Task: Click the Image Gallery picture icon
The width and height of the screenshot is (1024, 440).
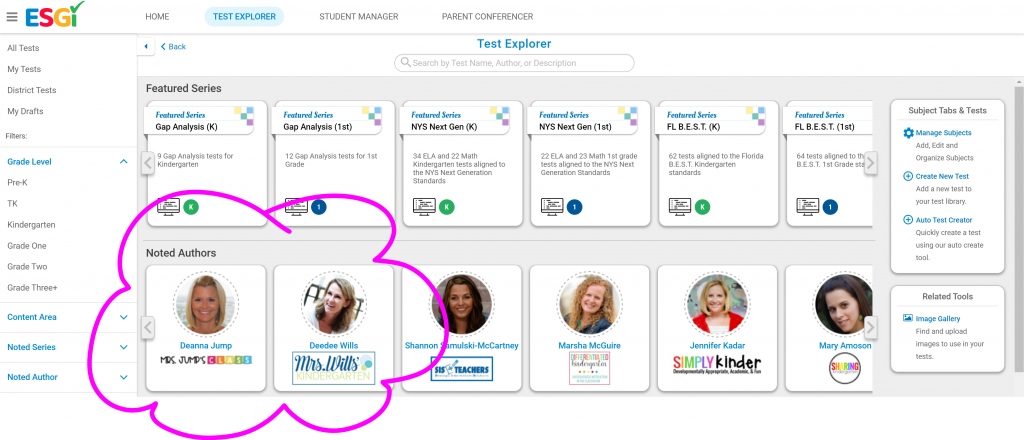Action: click(x=908, y=318)
